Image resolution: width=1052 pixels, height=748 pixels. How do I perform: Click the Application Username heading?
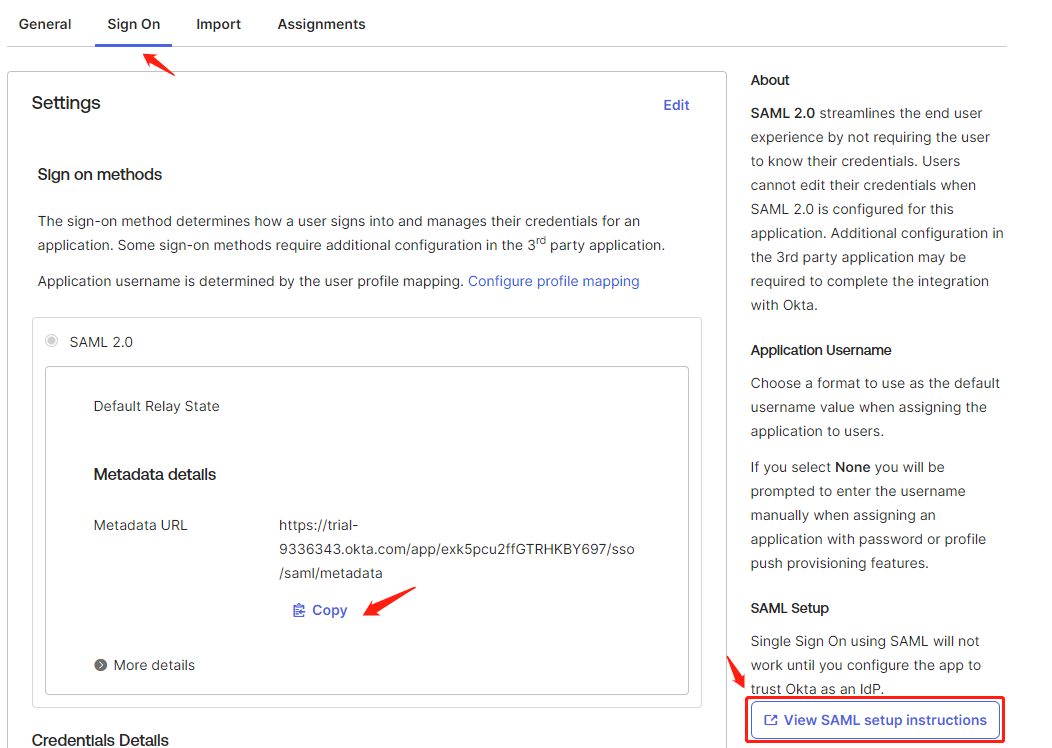pos(821,350)
